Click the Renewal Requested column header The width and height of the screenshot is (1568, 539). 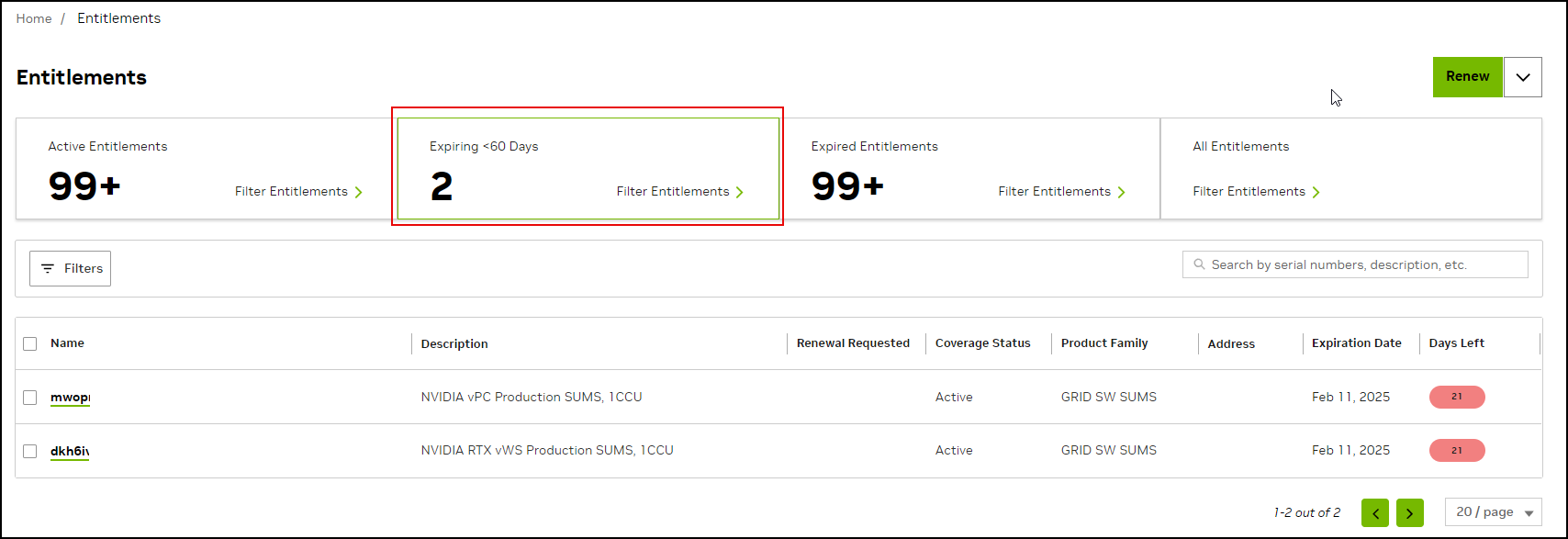(853, 343)
